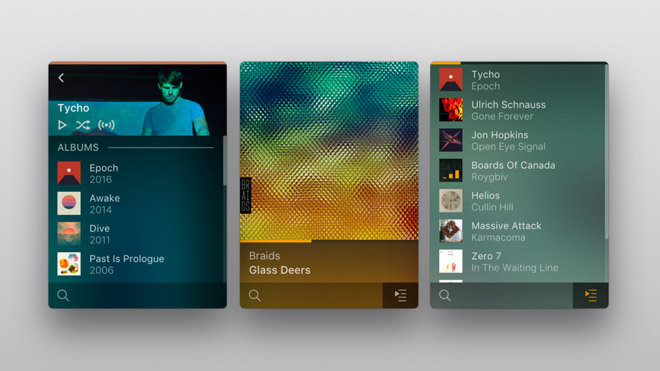
Task: Open the Dive 2011 album cover
Action: (x=69, y=234)
